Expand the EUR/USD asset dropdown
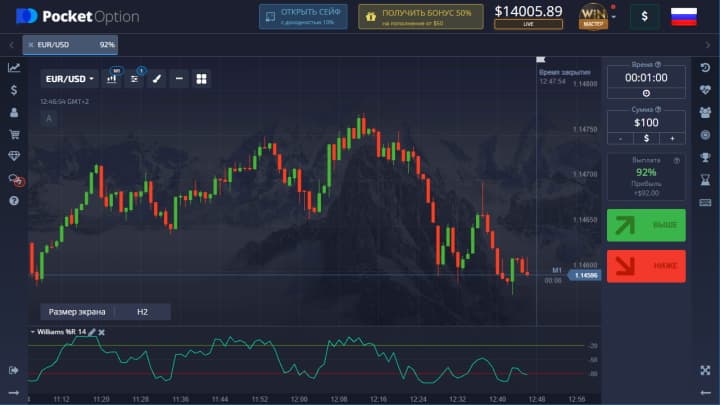720x405 pixels. tap(70, 78)
